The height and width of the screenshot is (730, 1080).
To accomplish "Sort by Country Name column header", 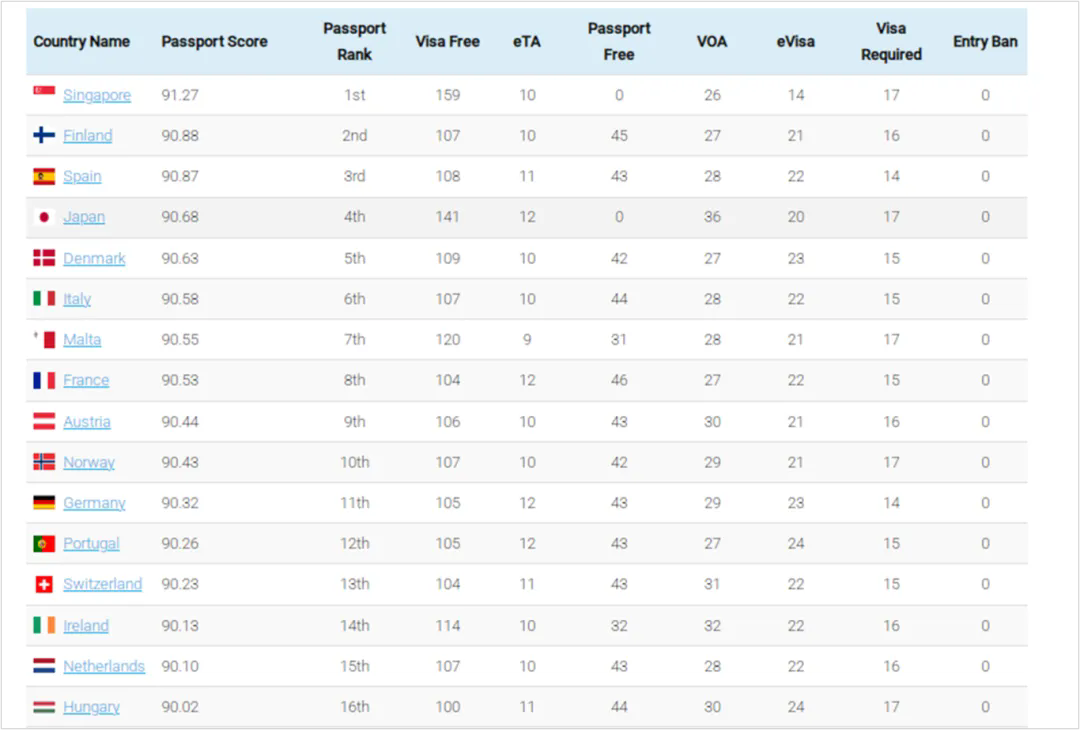I will 81,41.
